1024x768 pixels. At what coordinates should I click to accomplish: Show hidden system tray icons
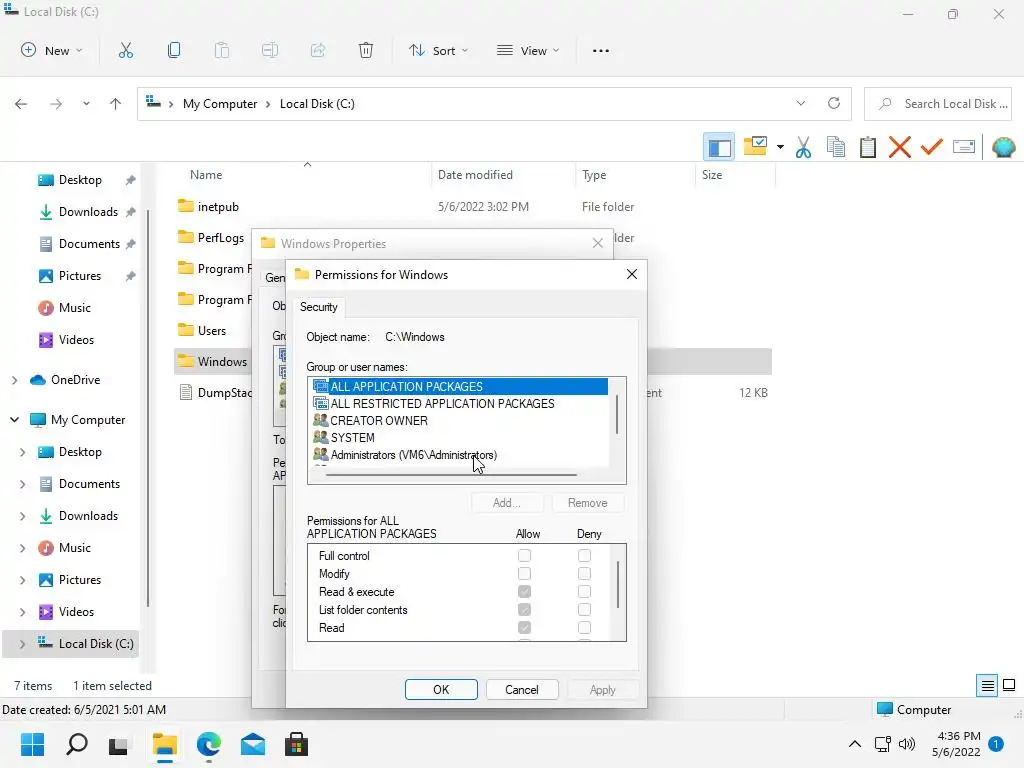click(854, 744)
